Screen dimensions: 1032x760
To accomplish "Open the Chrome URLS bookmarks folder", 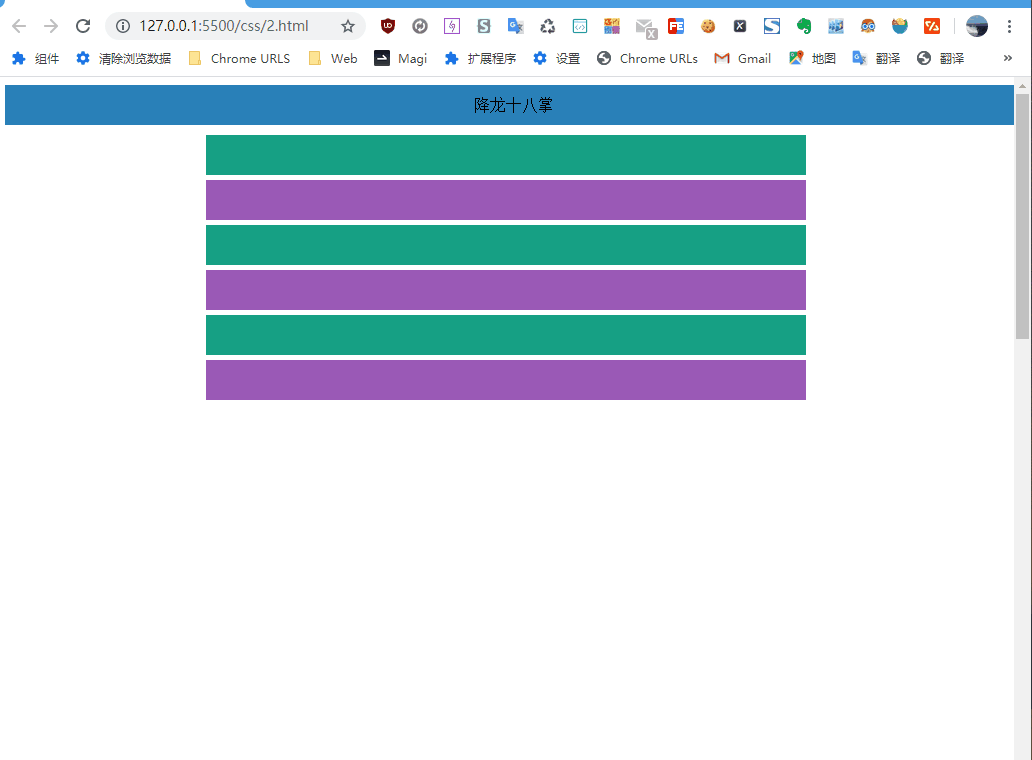I will (x=238, y=58).
